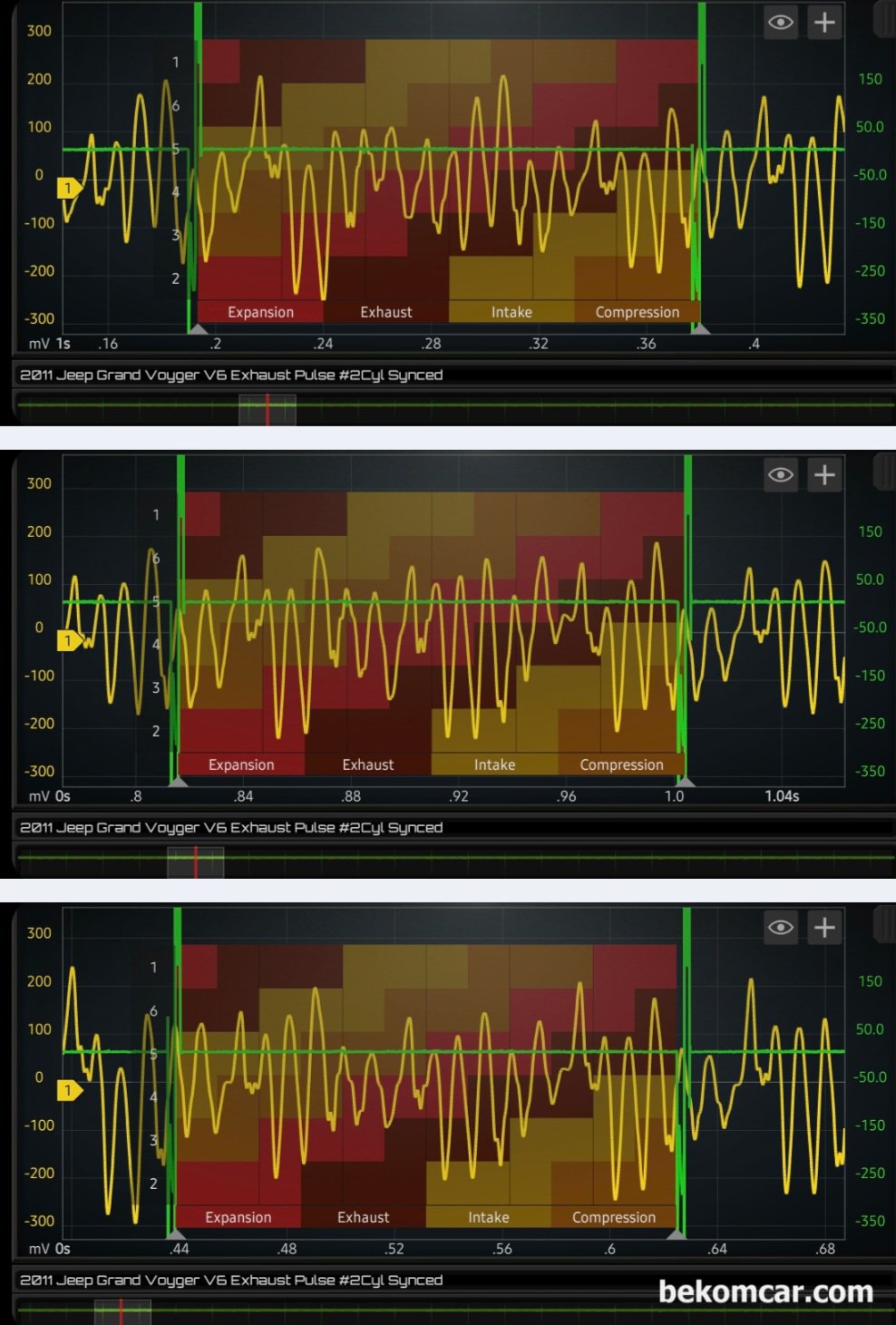Click the overview scrubber thumb under the middle chart
The height and width of the screenshot is (1325, 896).
(x=195, y=862)
